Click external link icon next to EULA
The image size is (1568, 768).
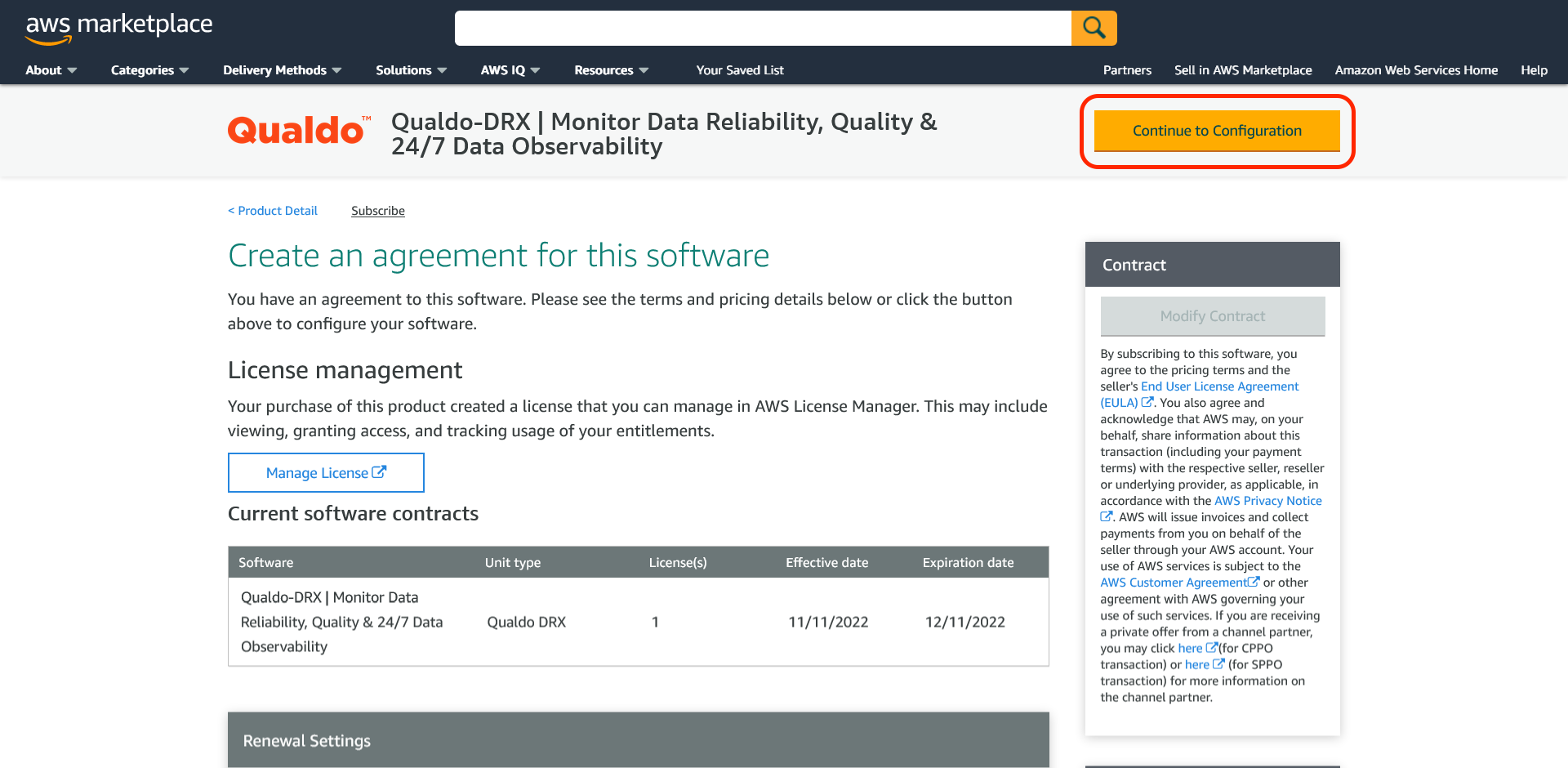tap(1147, 402)
